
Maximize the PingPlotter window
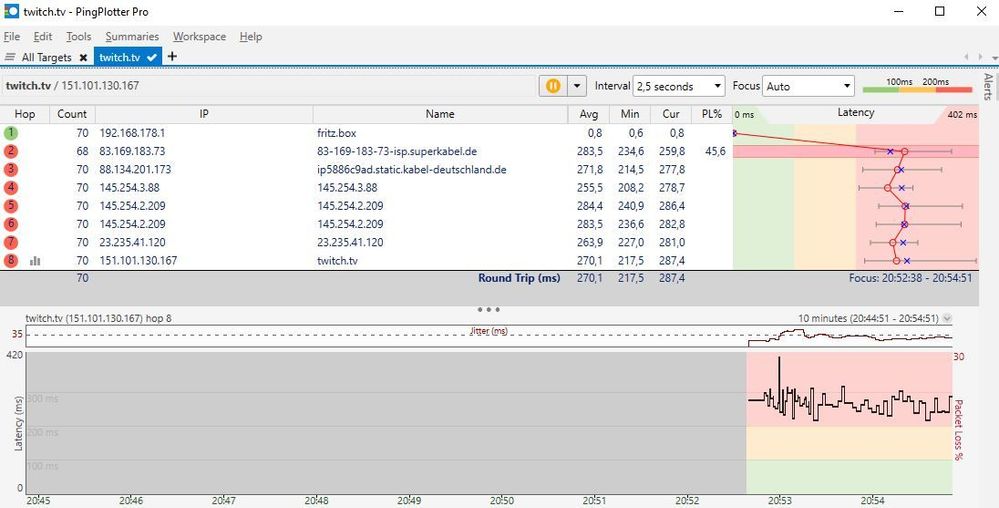pos(940,11)
